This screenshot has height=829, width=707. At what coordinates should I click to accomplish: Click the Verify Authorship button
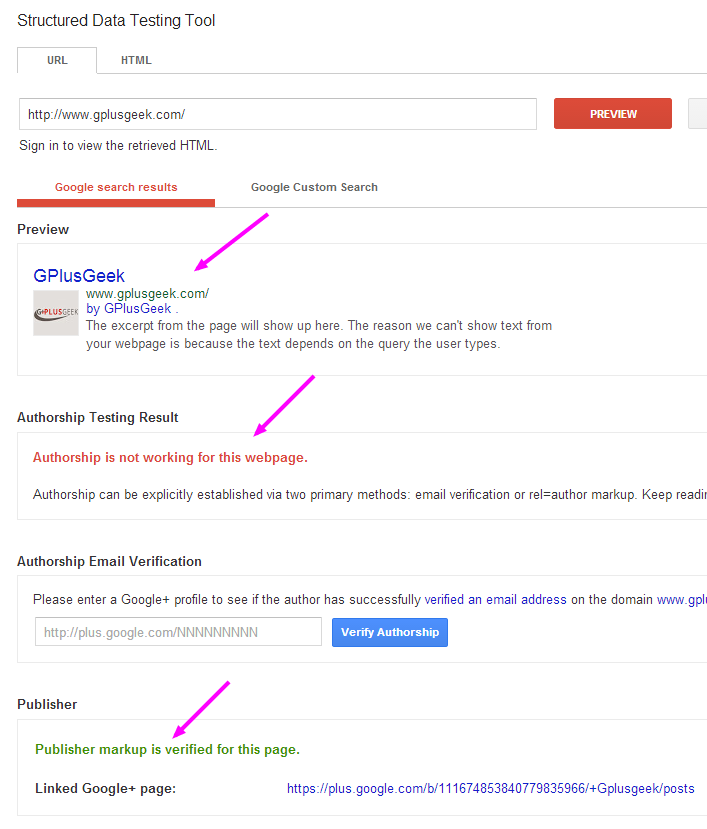390,632
